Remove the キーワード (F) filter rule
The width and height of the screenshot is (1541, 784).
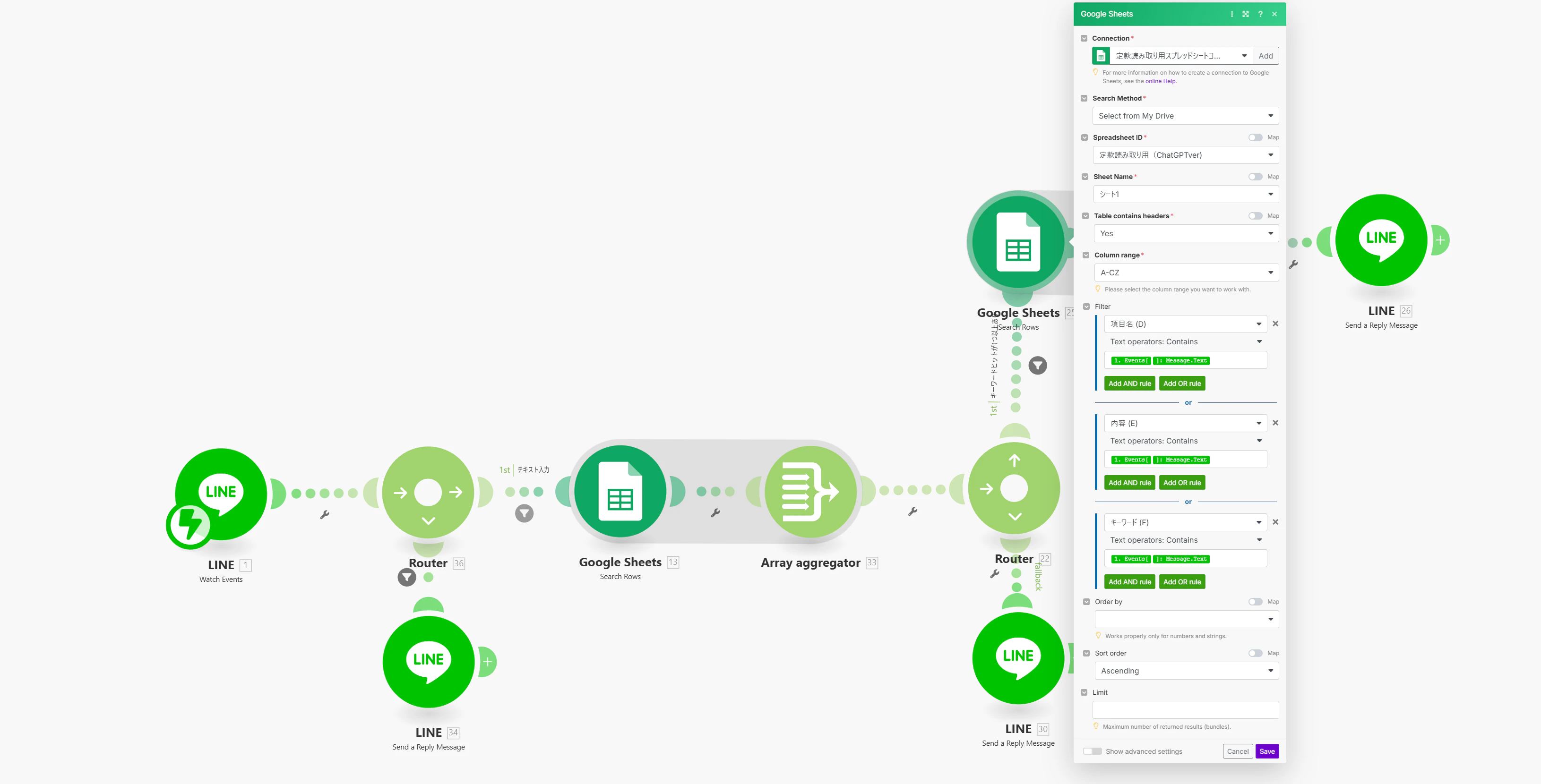tap(1275, 522)
